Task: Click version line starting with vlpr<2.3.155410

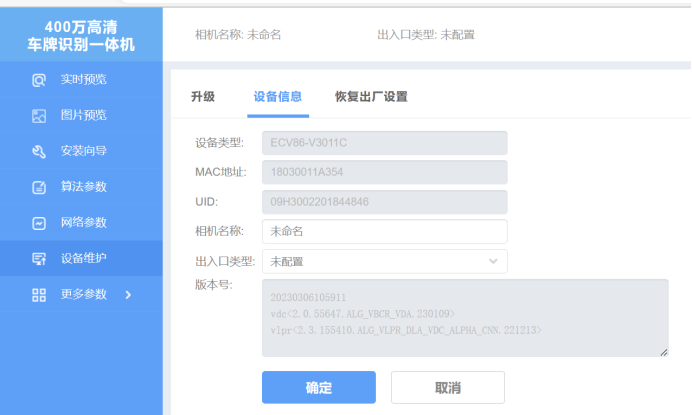Action: pyautogui.click(x=406, y=330)
